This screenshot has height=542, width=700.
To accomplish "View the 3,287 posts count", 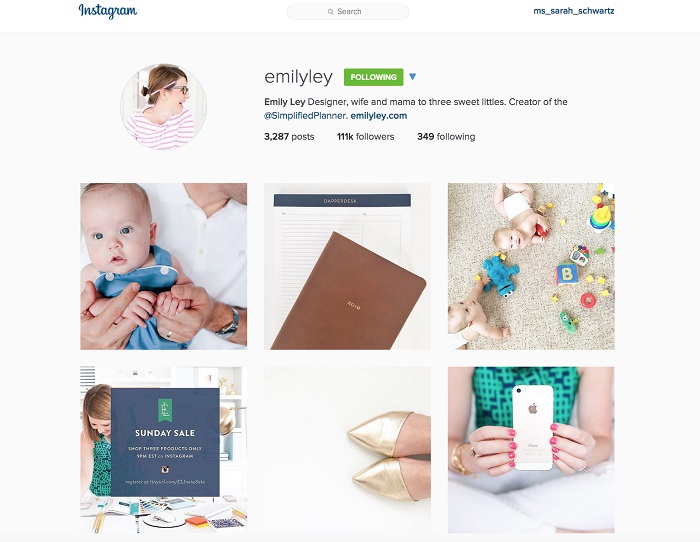I will (289, 137).
